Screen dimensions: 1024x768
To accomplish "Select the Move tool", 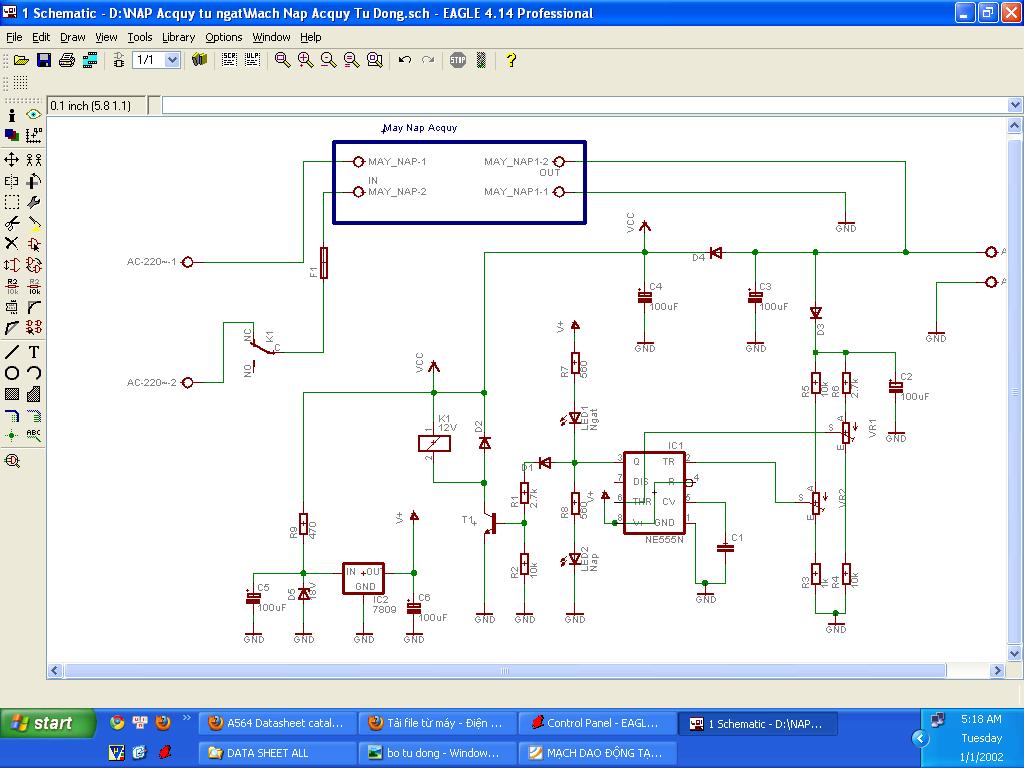I will (12, 160).
